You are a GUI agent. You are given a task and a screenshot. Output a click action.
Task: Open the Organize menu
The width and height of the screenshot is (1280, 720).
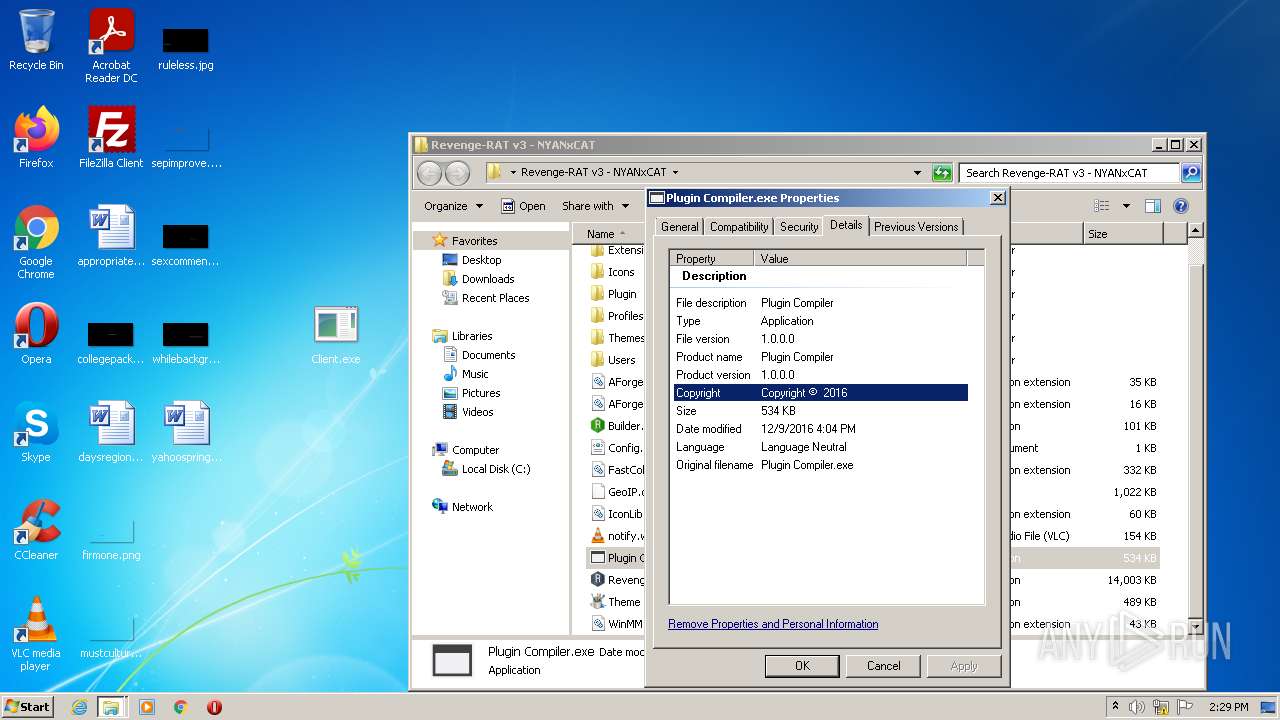453,206
